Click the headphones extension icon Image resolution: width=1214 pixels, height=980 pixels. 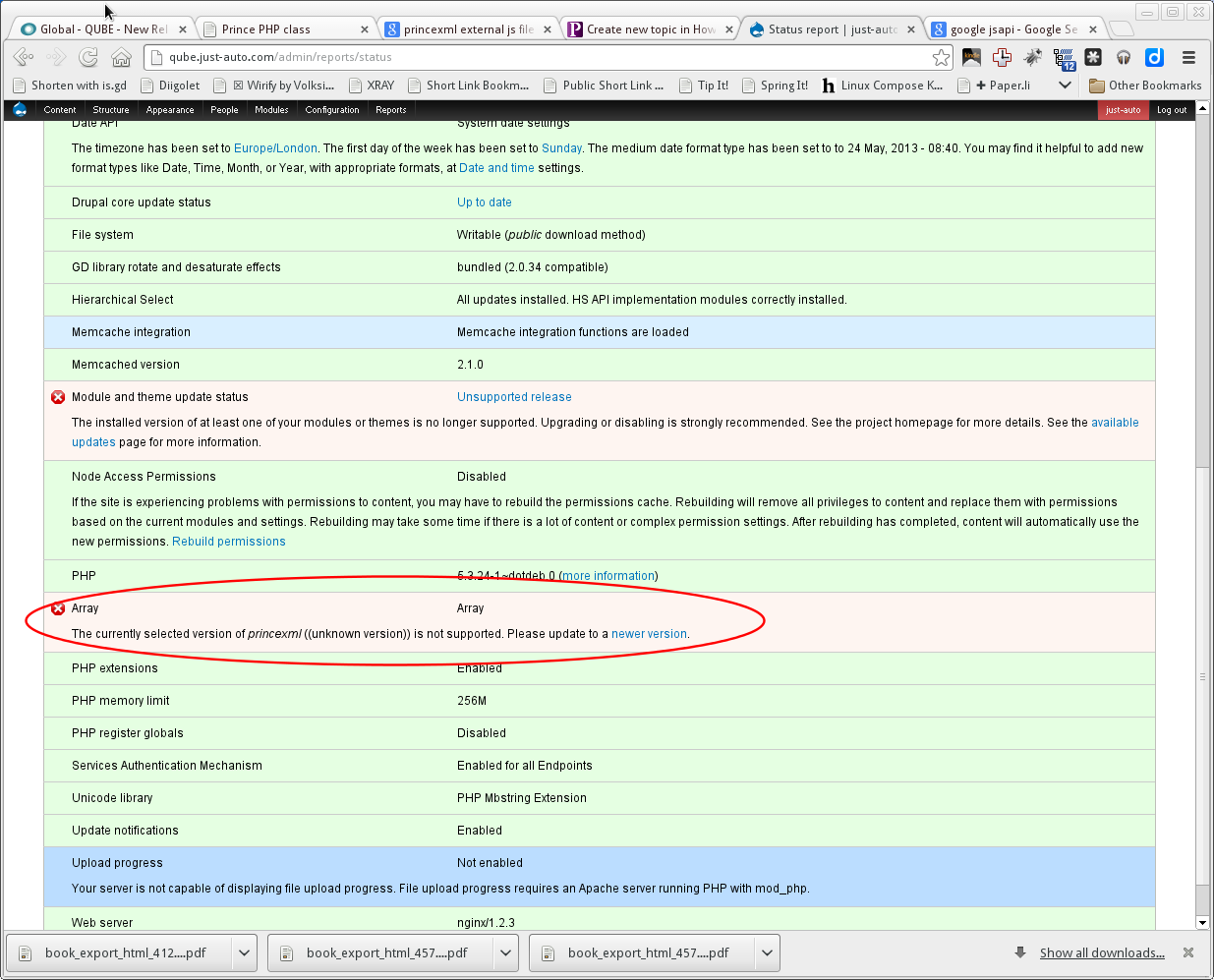[x=1124, y=57]
